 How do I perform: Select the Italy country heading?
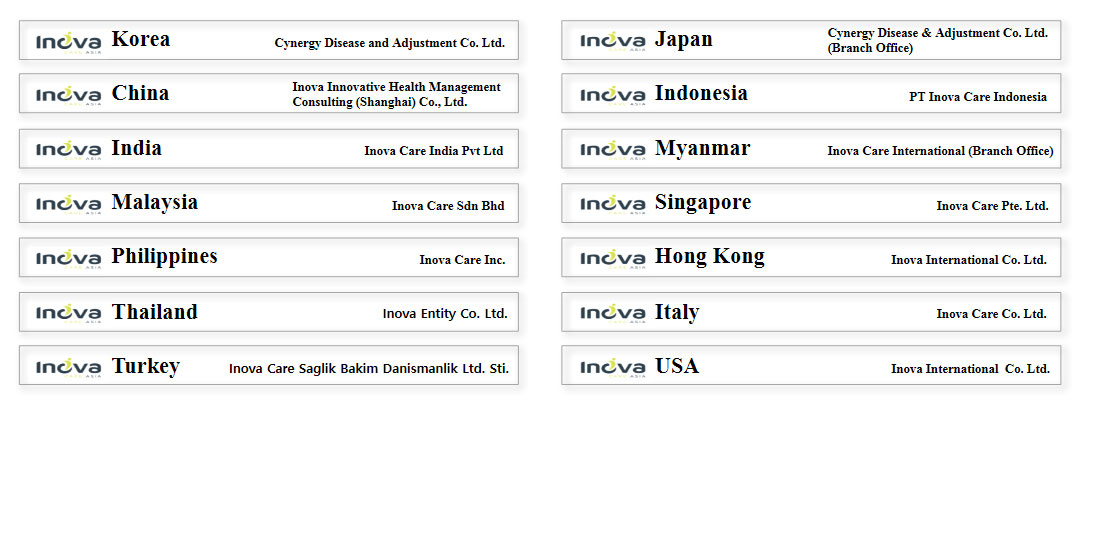pos(677,312)
